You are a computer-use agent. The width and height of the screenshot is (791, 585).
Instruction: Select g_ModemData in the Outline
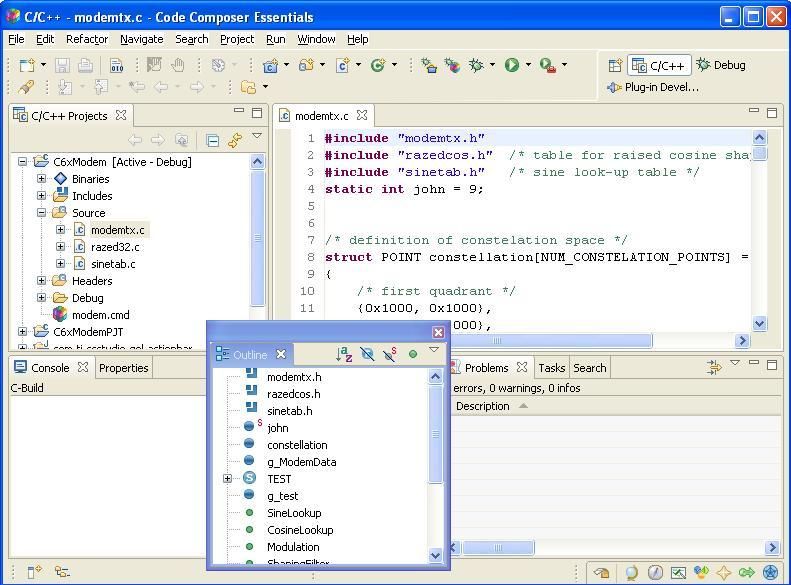click(302, 462)
